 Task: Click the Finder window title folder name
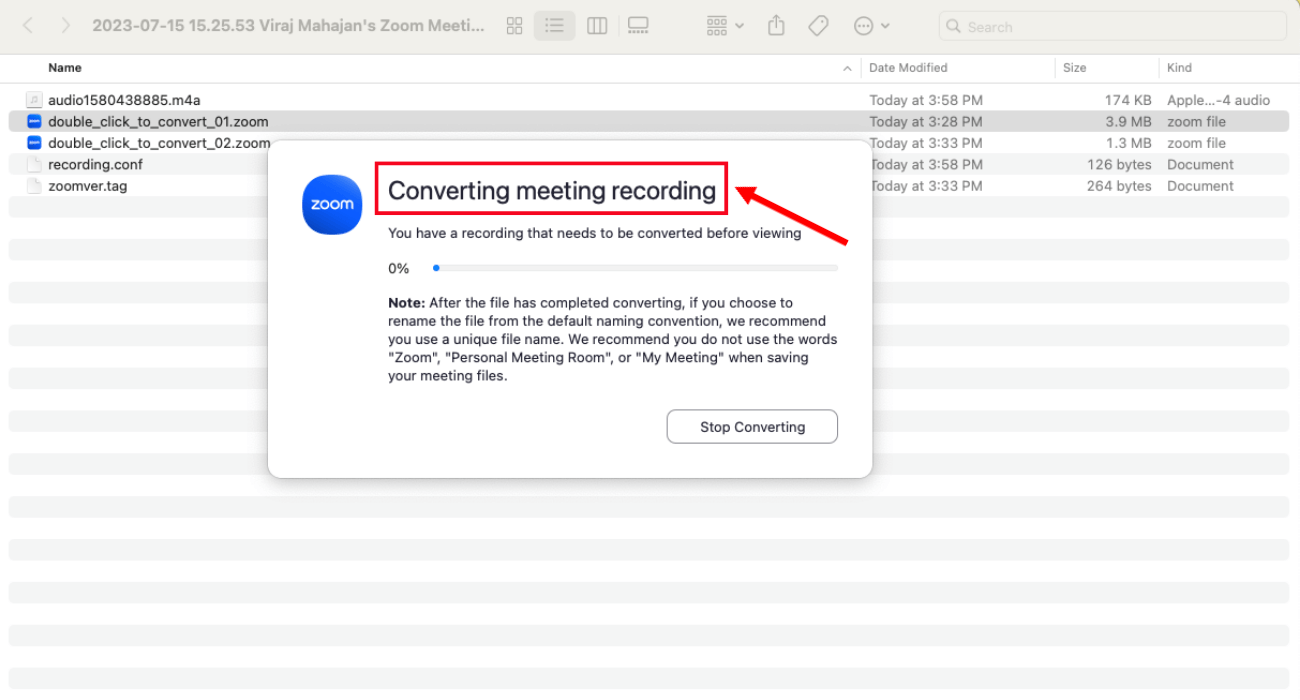[x=289, y=26]
